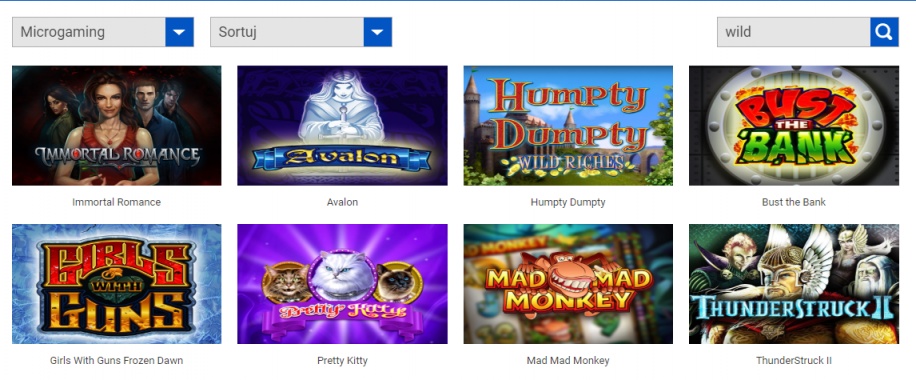The height and width of the screenshot is (380, 916).
Task: Click the Sortuj text in sort selector
Action: pyautogui.click(x=238, y=32)
